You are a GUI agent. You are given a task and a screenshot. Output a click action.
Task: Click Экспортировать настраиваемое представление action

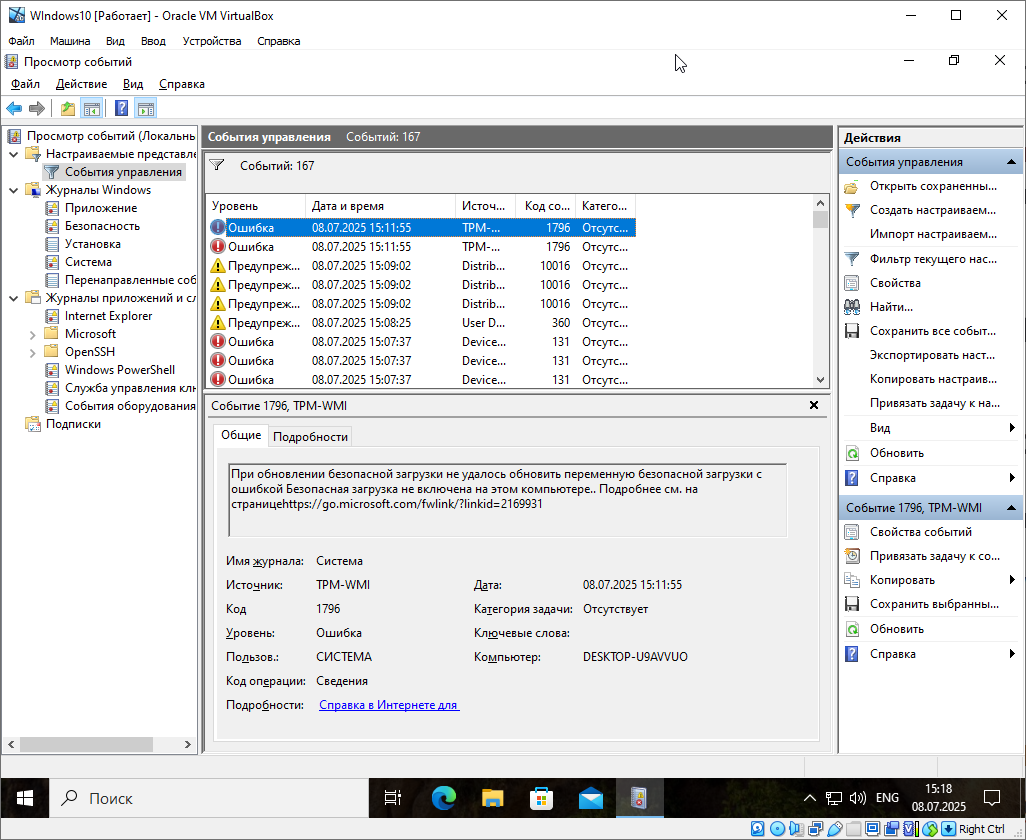[932, 355]
